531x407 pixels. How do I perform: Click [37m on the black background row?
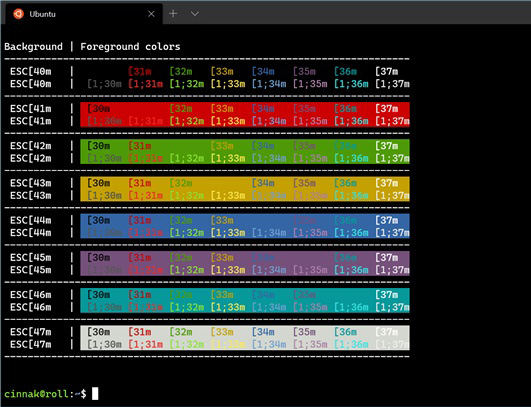coord(387,72)
